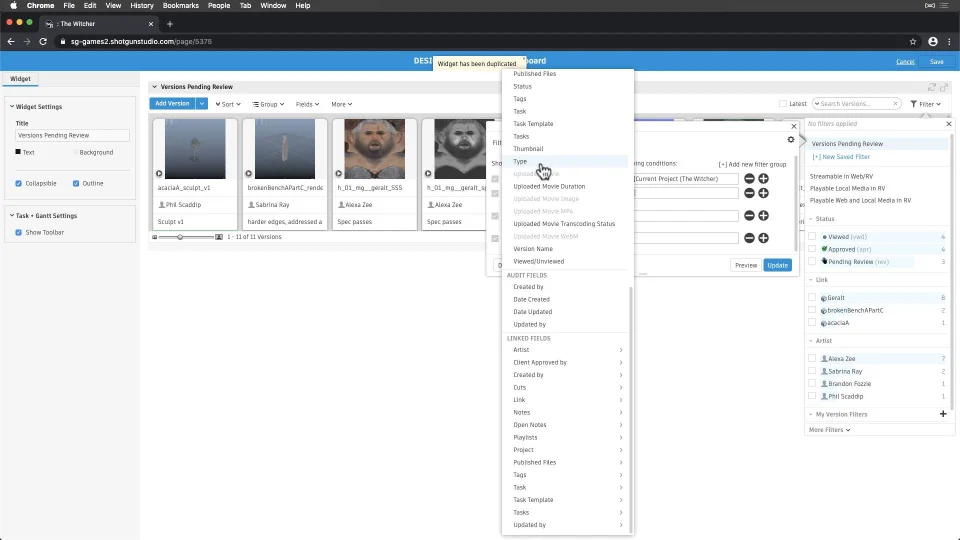Choose Version Name in the field list
The width and height of the screenshot is (960, 540).
coord(564,249)
